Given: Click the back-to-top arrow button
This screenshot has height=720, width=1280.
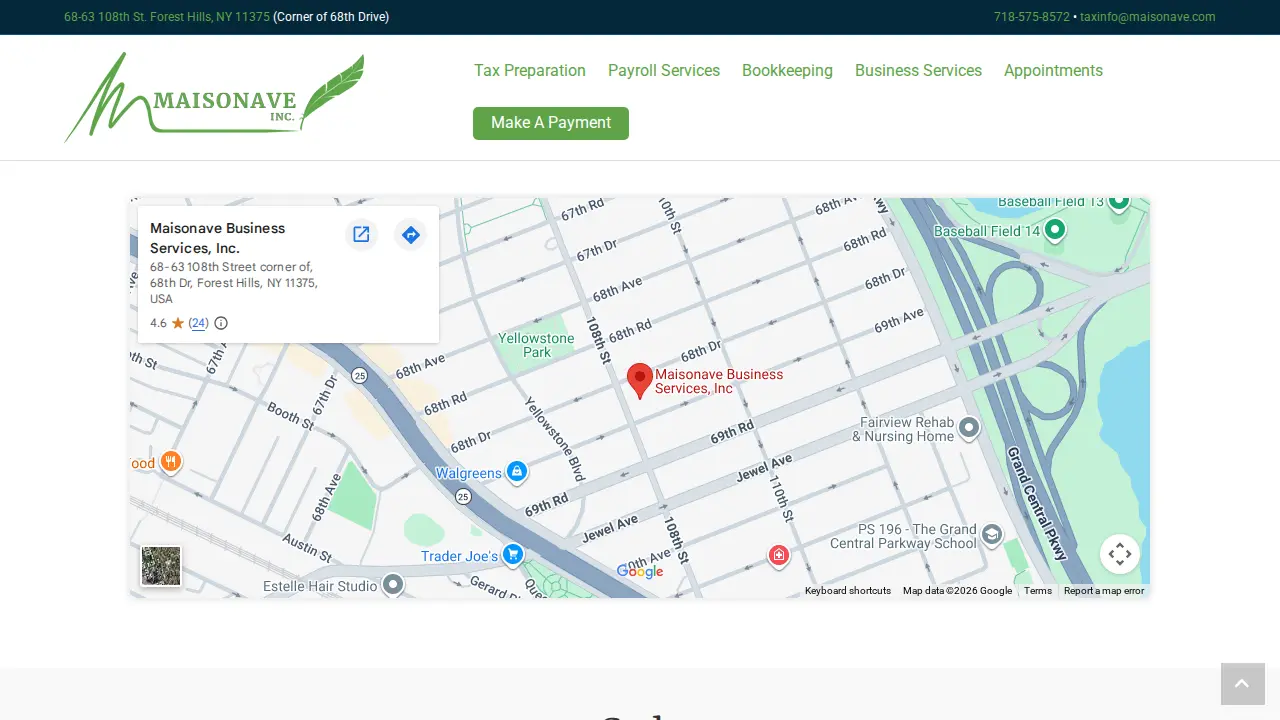Looking at the screenshot, I should pos(1242,684).
